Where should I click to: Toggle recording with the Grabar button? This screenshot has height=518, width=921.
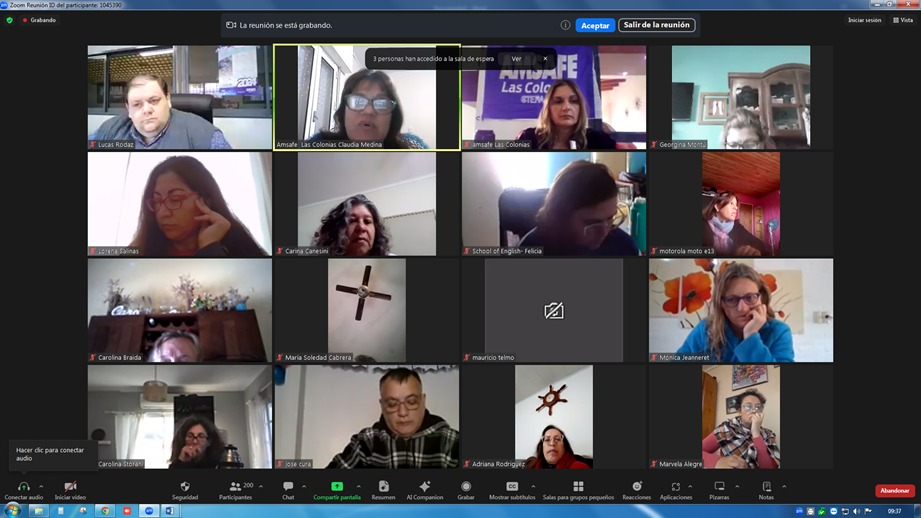pyautogui.click(x=466, y=487)
